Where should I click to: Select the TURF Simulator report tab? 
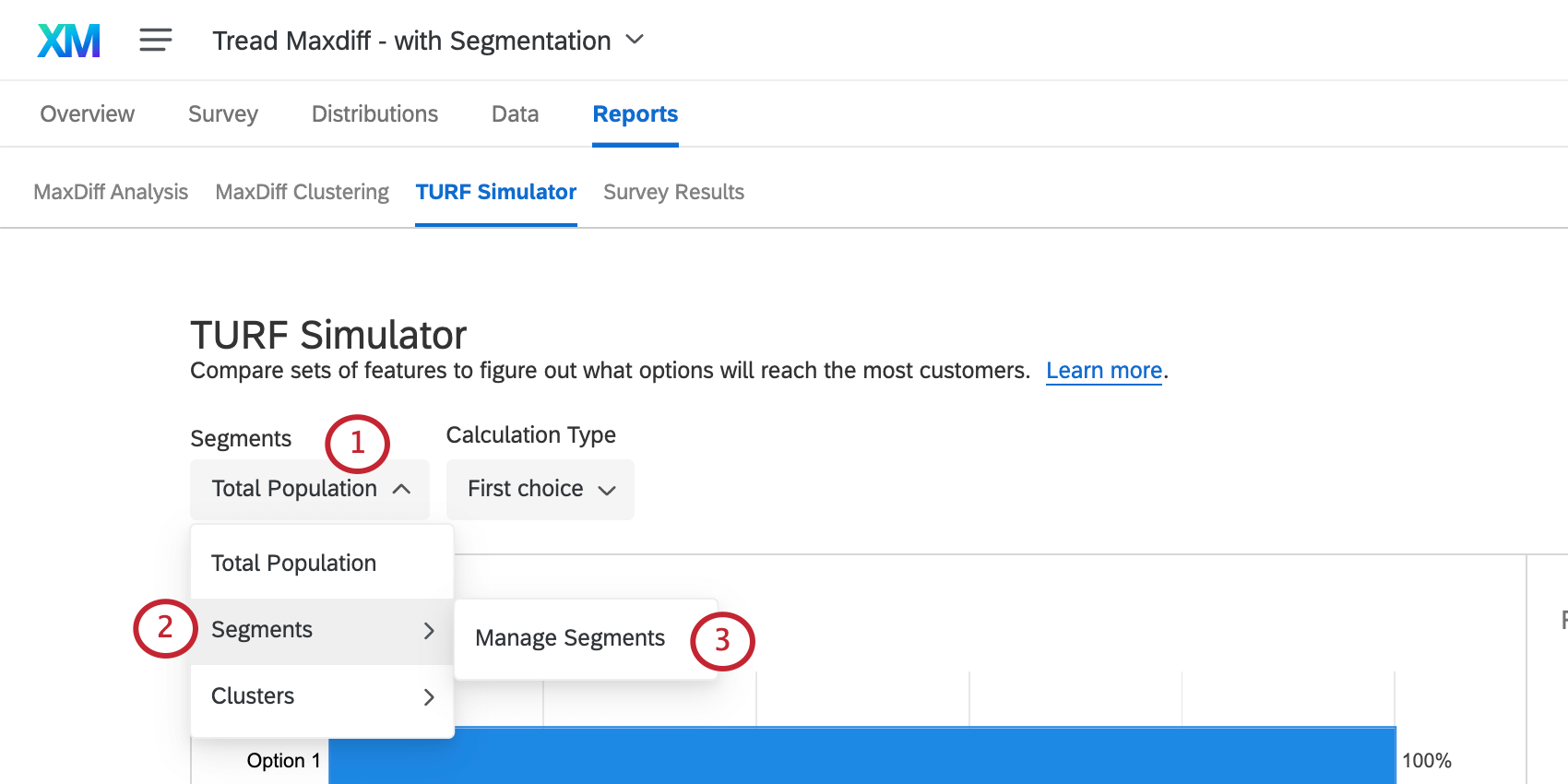(495, 192)
